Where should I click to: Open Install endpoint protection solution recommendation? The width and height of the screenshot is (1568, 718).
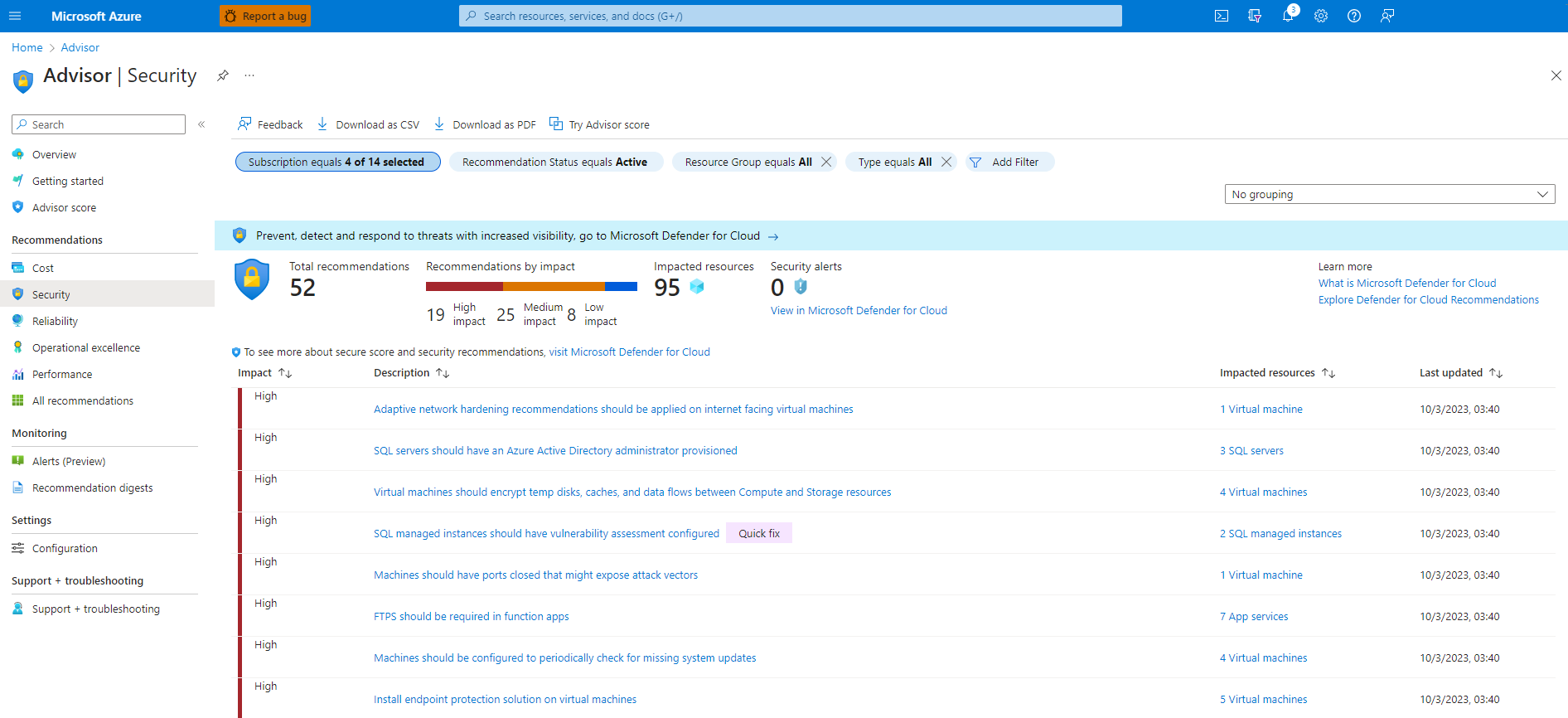[505, 699]
